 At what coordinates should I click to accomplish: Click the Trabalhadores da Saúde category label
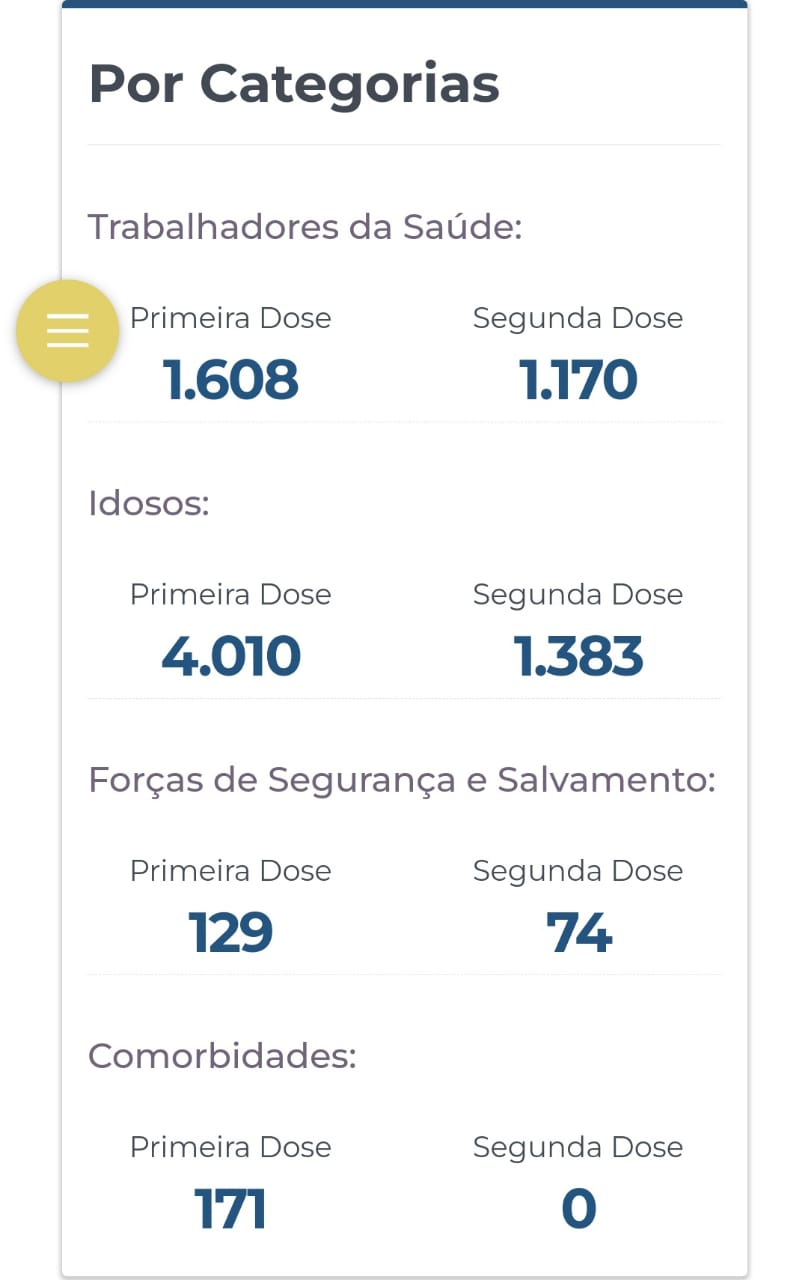click(305, 227)
